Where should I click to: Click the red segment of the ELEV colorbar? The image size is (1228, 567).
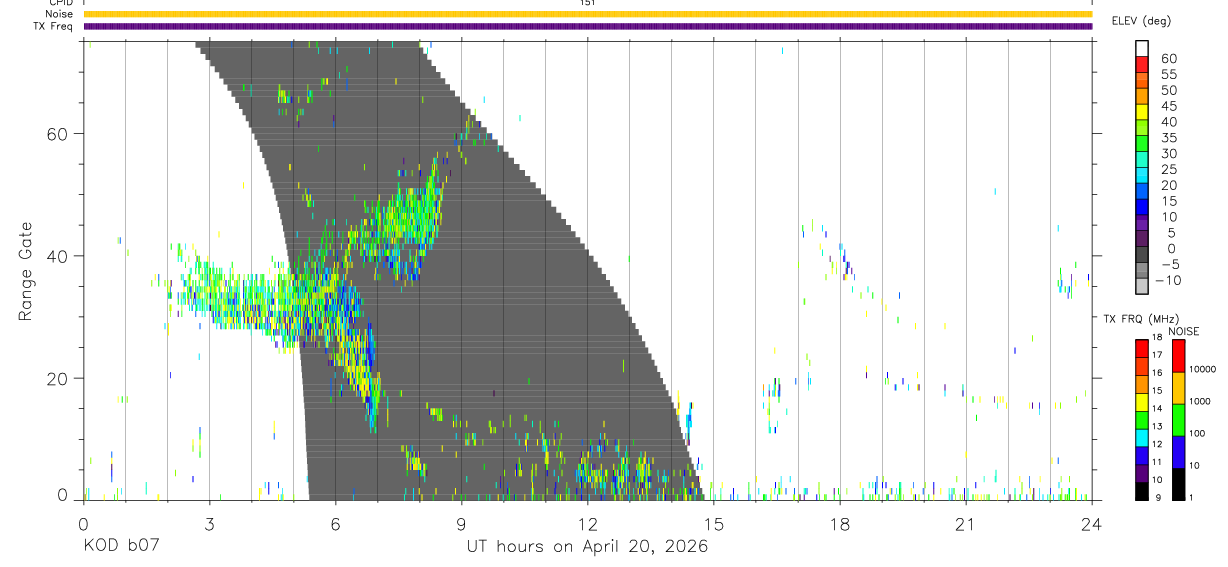pos(1142,65)
